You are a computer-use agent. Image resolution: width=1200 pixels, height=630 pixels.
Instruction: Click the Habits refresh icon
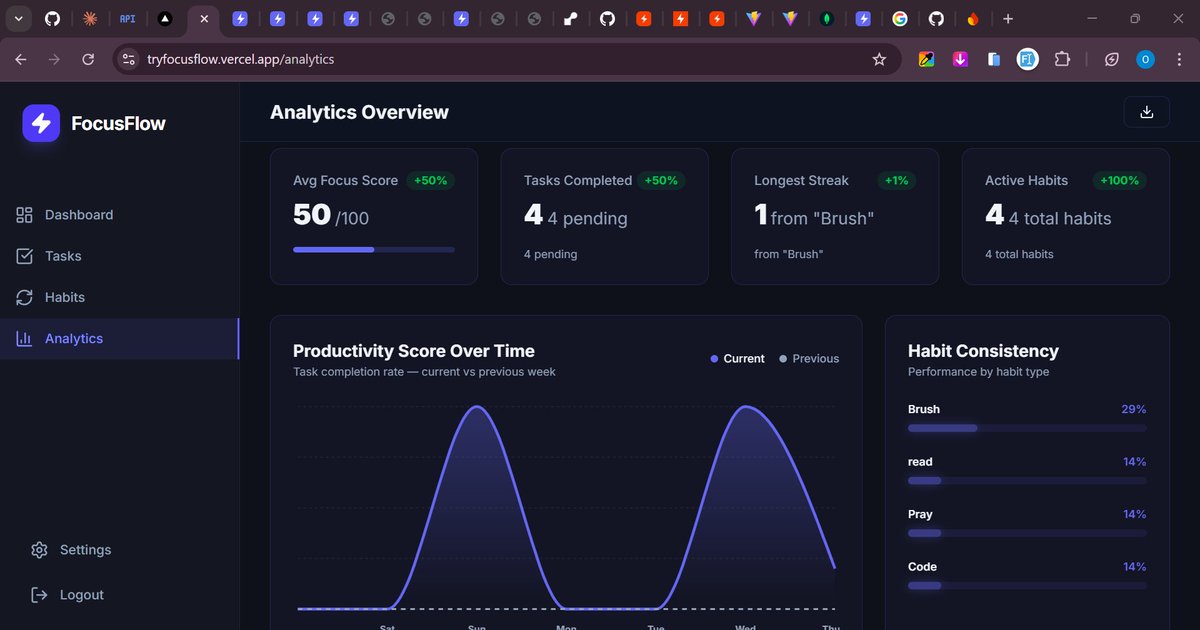pyautogui.click(x=24, y=297)
